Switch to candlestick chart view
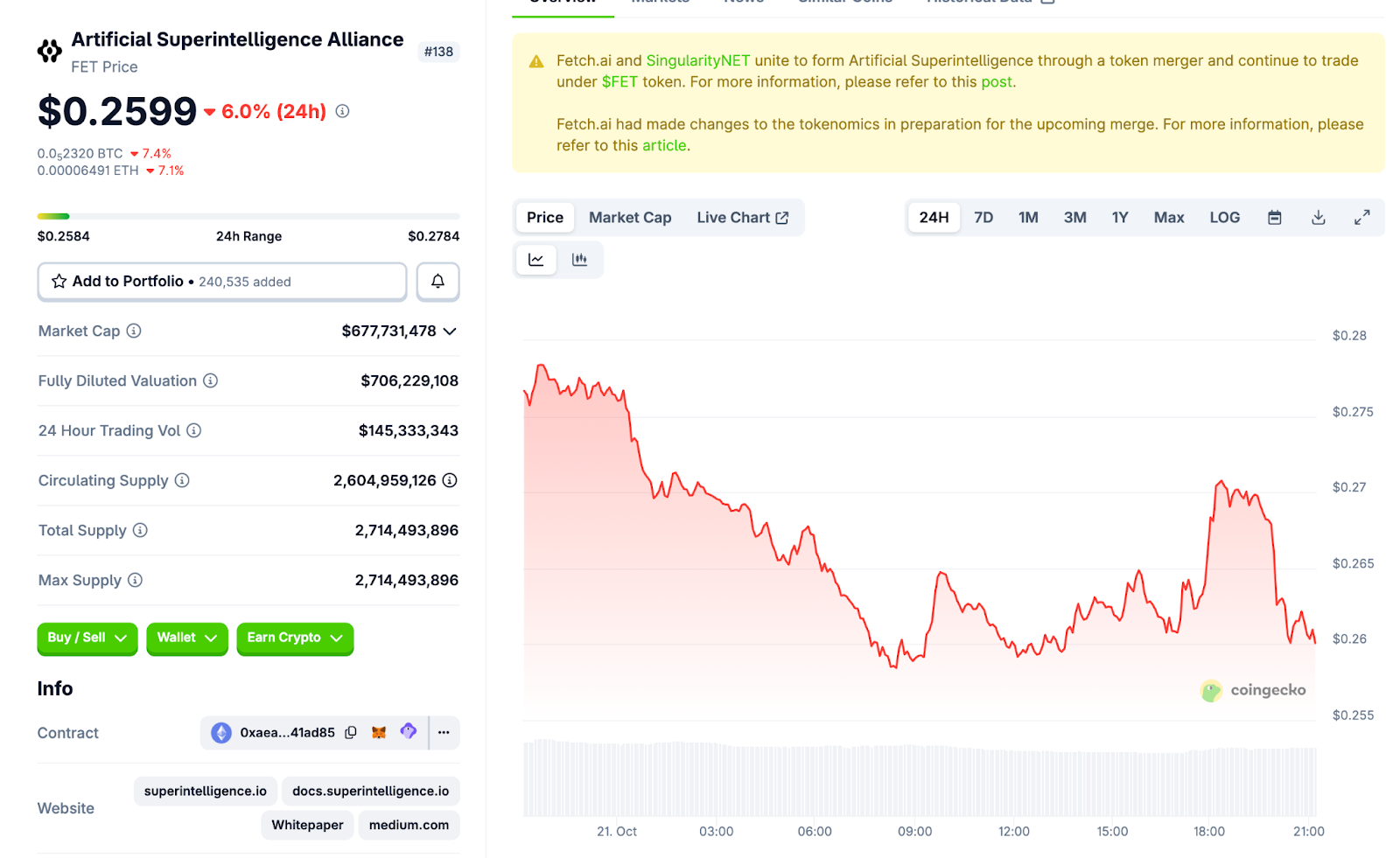Image resolution: width=1400 pixels, height=858 pixels. coord(579,260)
